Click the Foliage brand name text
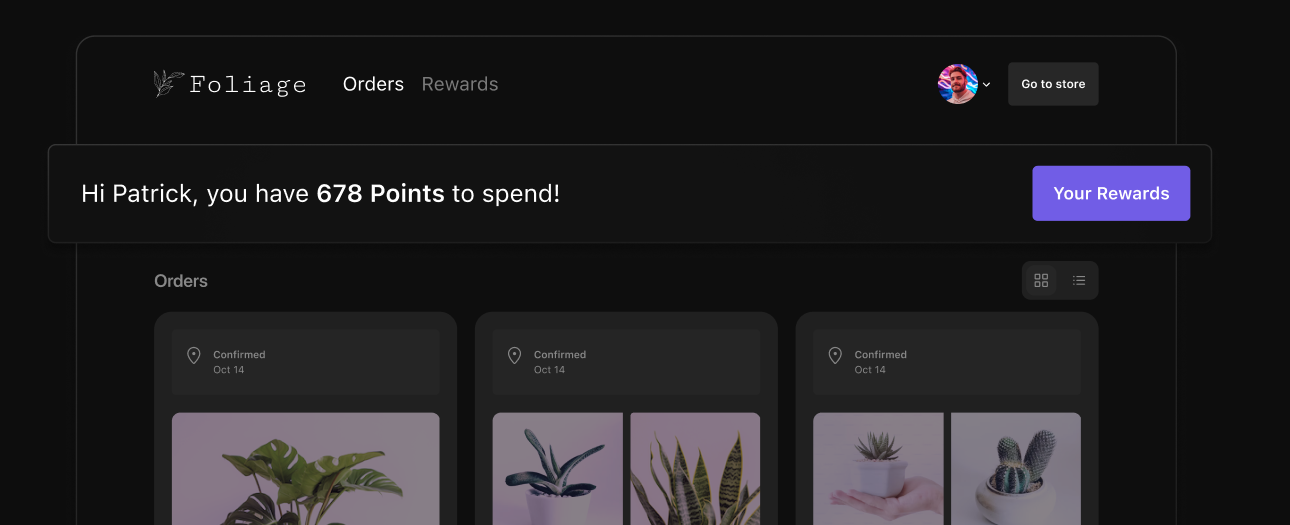 [248, 85]
